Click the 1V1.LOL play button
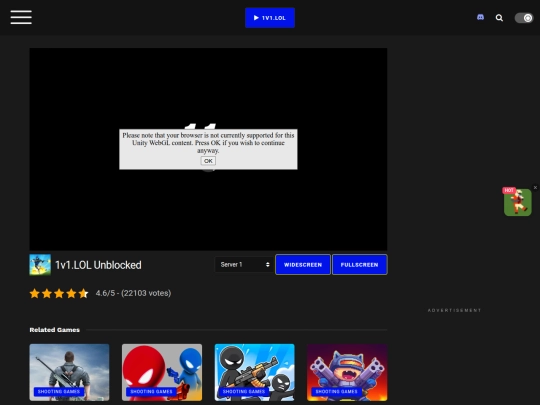This screenshot has width=540, height=405. click(270, 18)
